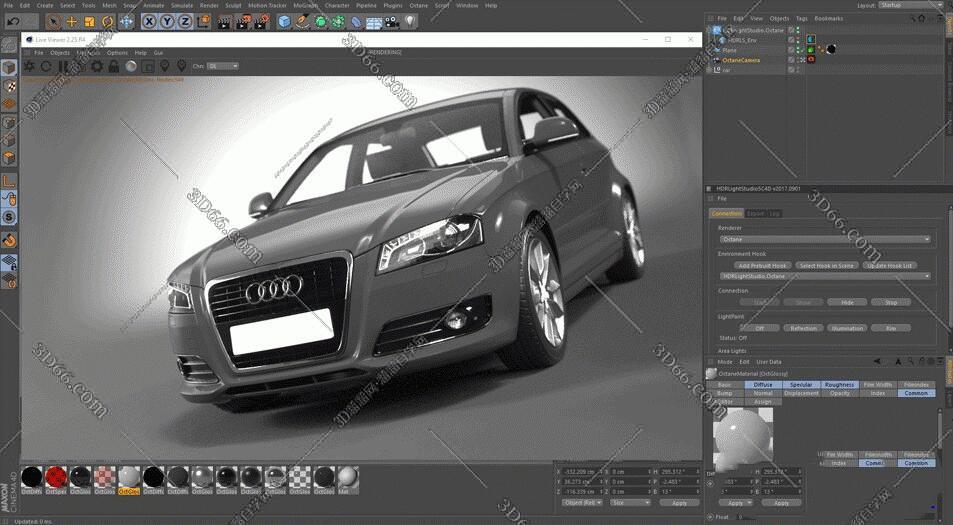Image resolution: width=953 pixels, height=525 pixels.
Task: Click the Live Viewer settings gear icon
Action: 97,66
